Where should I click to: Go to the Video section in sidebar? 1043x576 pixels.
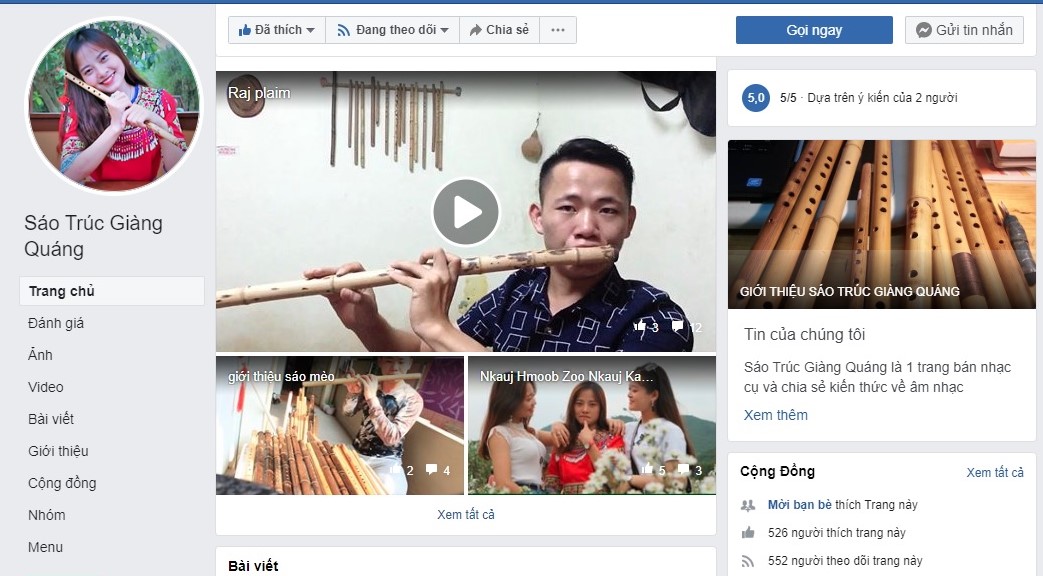(x=46, y=387)
